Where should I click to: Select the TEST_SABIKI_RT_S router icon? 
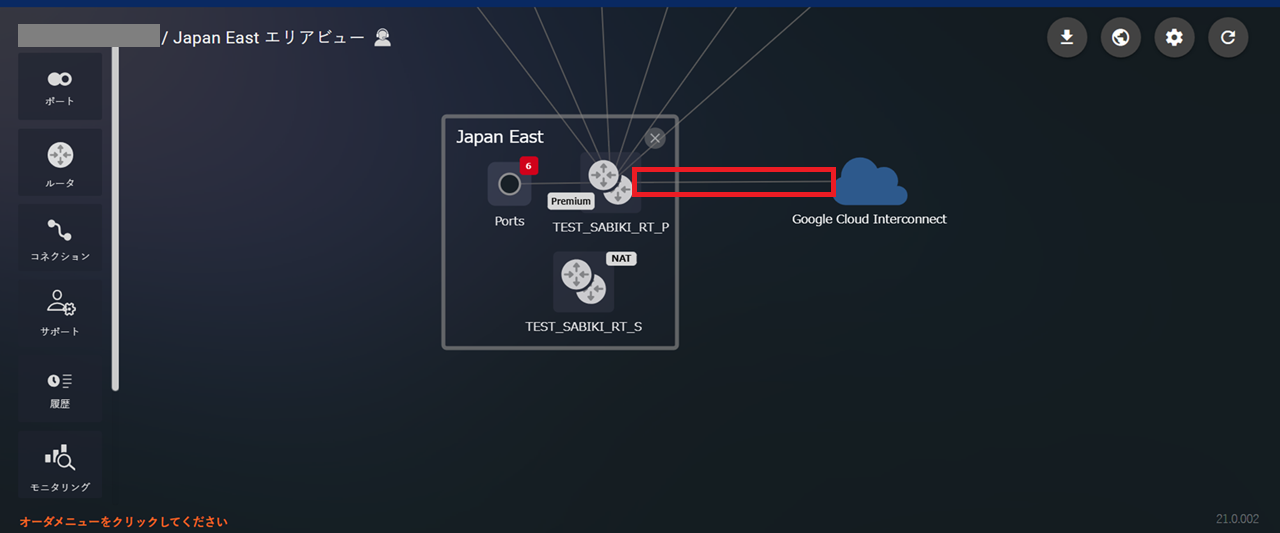[583, 281]
